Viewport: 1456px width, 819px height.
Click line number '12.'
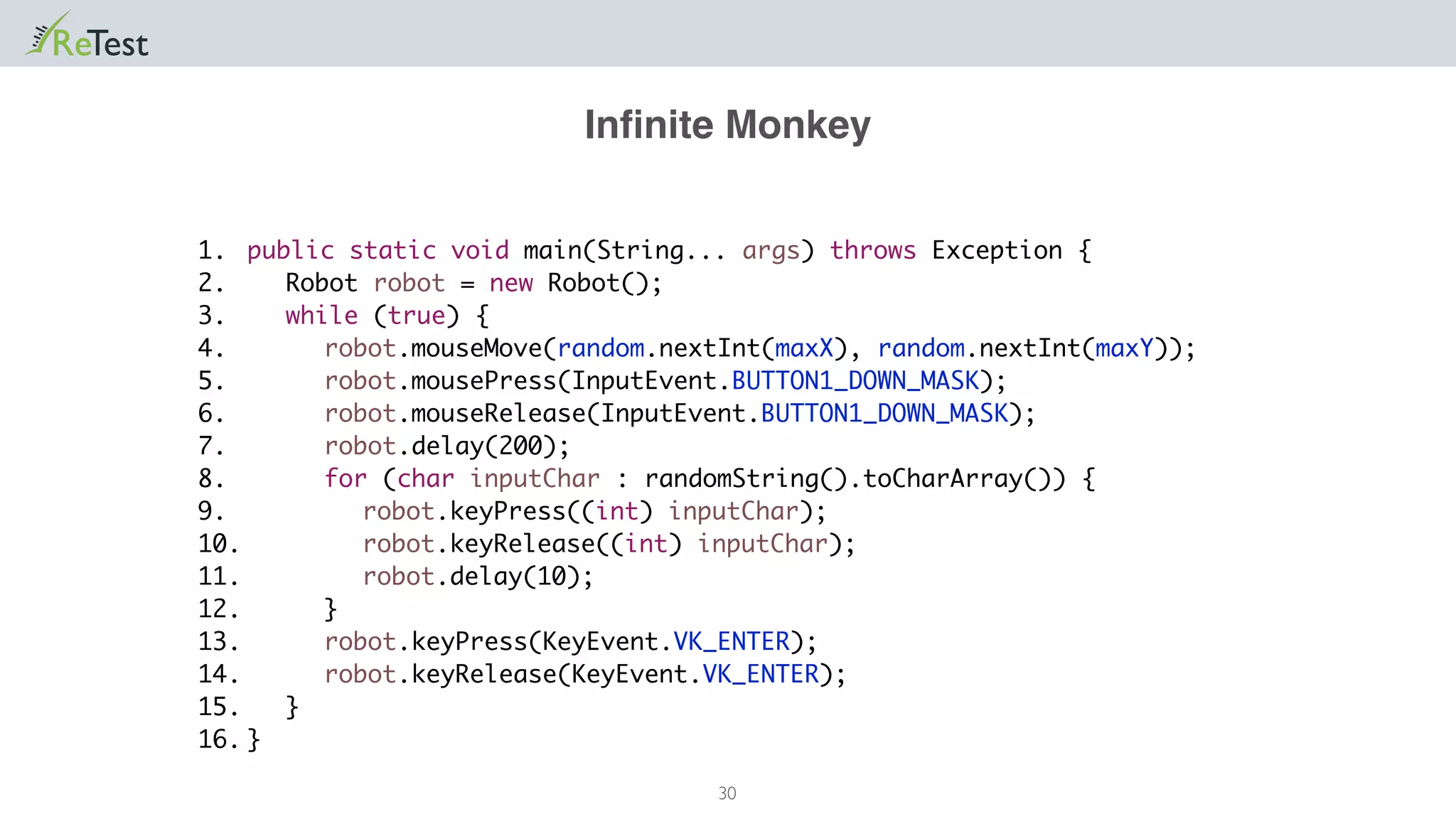coord(219,609)
